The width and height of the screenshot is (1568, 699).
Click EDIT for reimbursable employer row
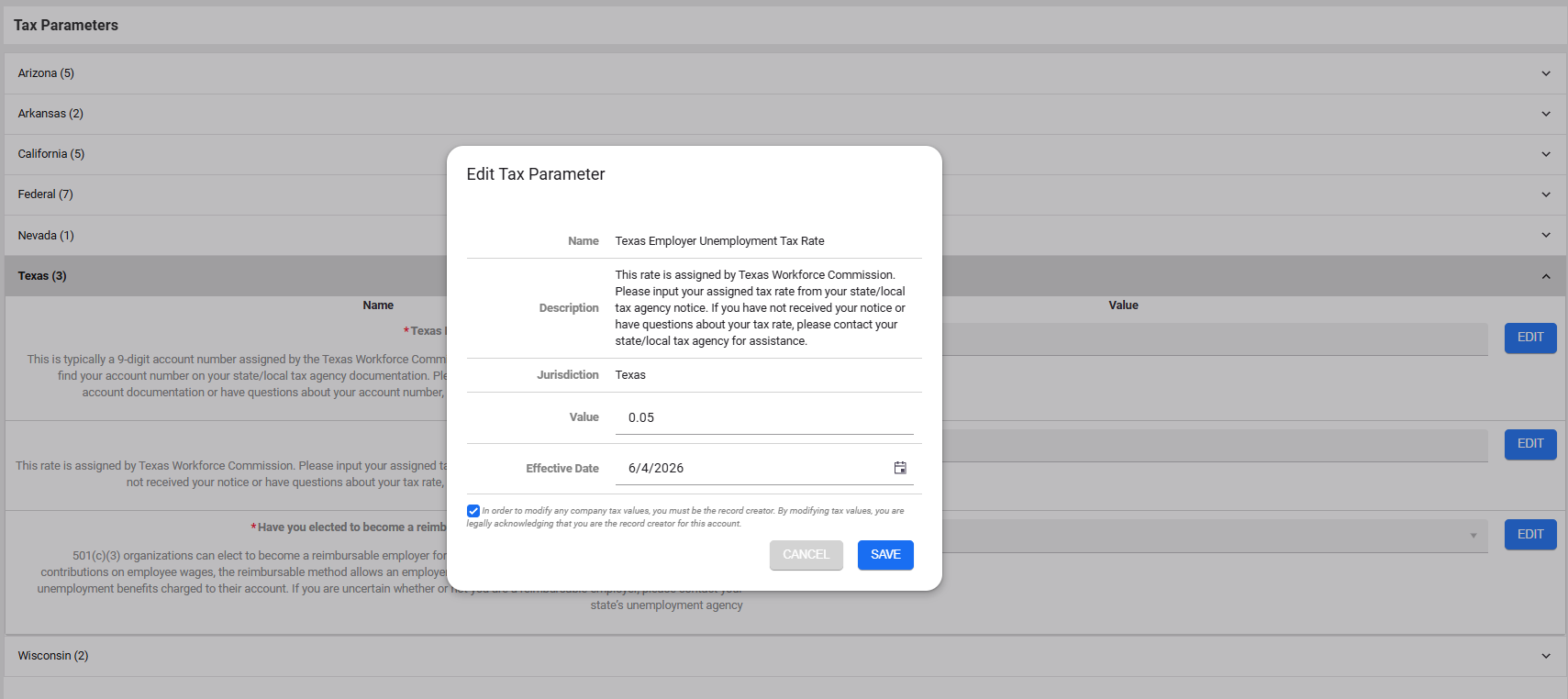tap(1530, 535)
